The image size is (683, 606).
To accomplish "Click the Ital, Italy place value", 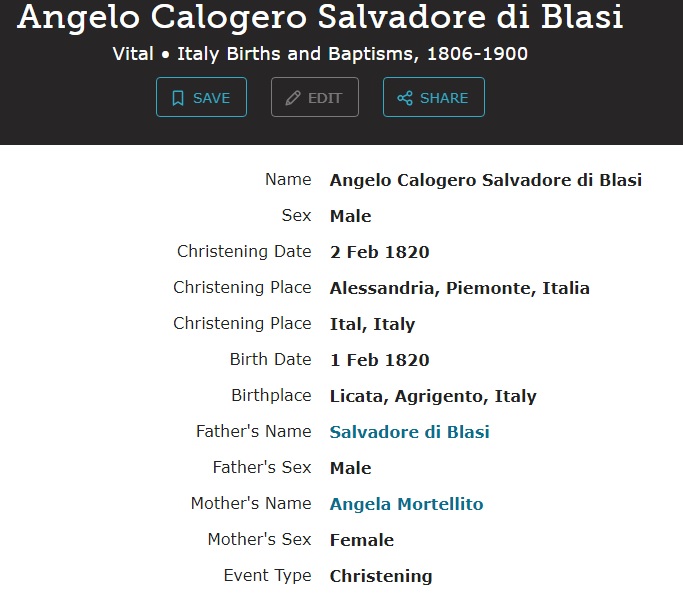I will 372,324.
